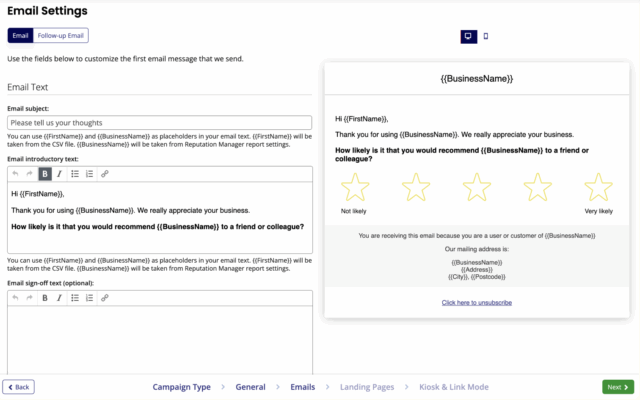Select the second star in the preview
This screenshot has width=640, height=400.
click(416, 187)
